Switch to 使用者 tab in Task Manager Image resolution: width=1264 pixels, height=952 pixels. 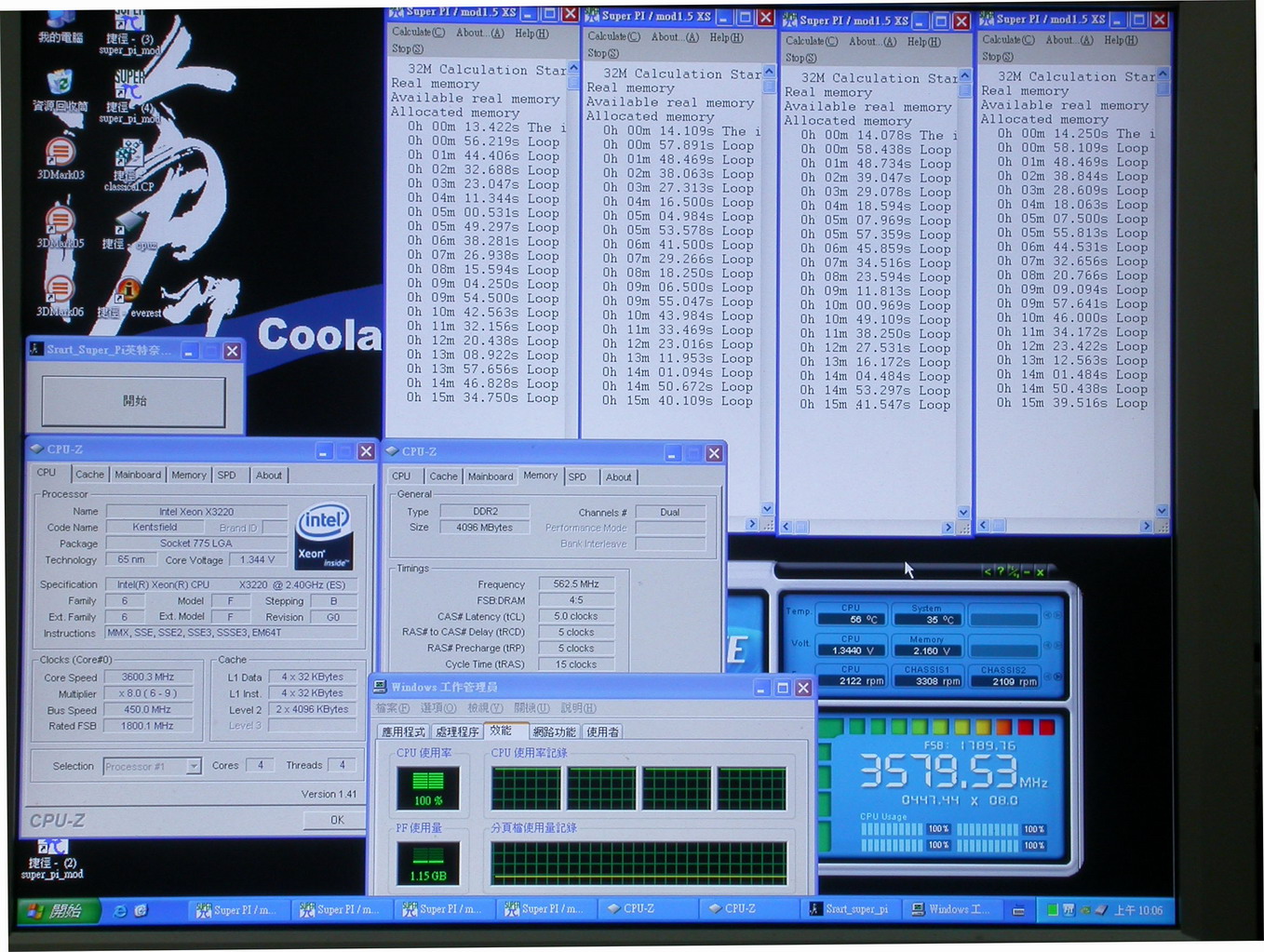click(x=603, y=732)
